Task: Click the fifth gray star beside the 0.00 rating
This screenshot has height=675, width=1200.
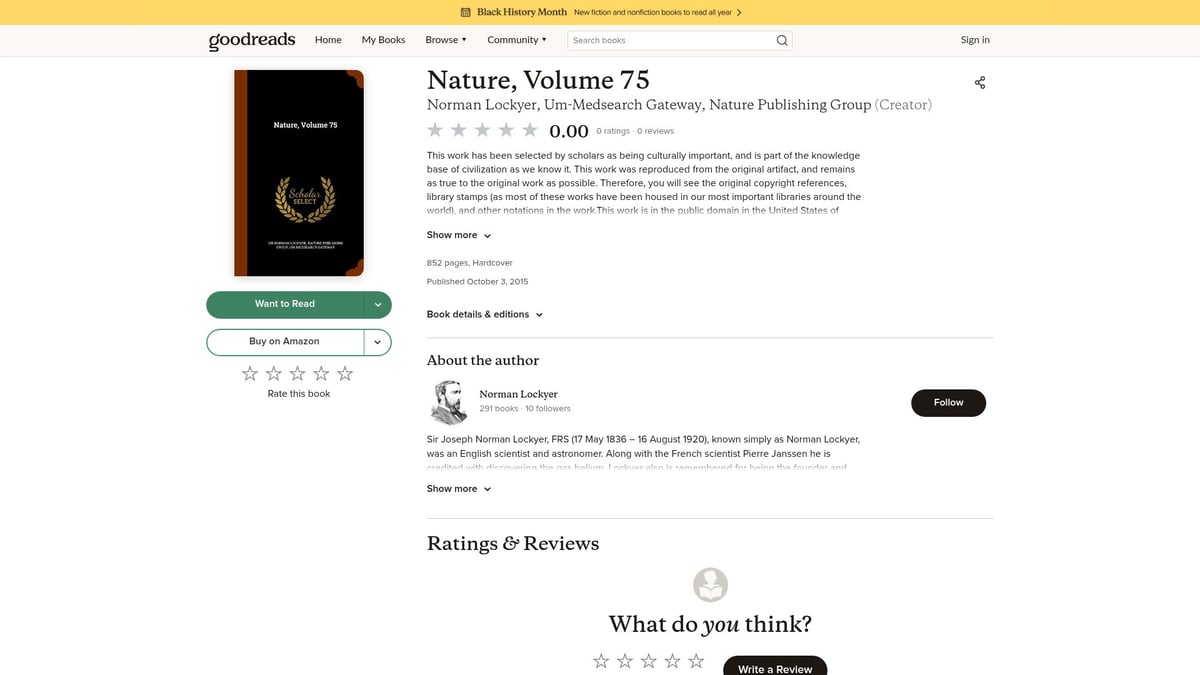Action: pyautogui.click(x=530, y=130)
